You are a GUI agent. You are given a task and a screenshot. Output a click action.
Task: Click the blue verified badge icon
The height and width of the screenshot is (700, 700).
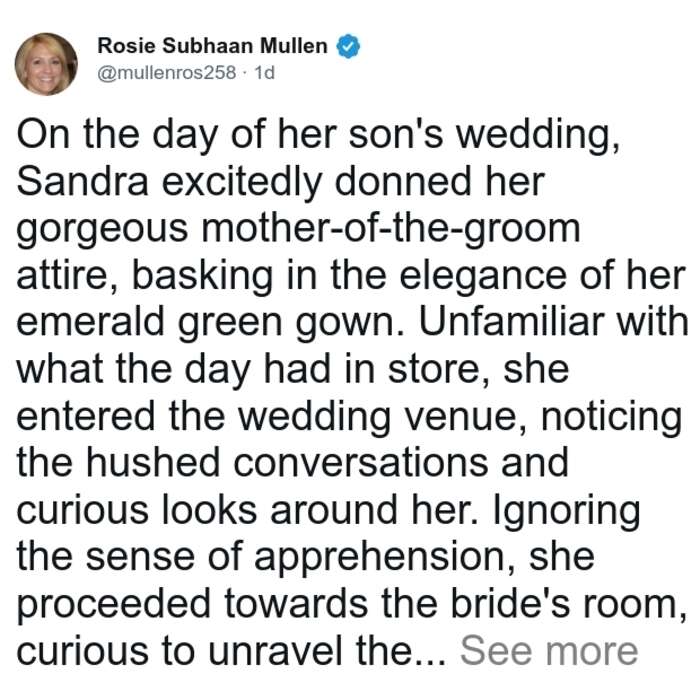point(348,46)
